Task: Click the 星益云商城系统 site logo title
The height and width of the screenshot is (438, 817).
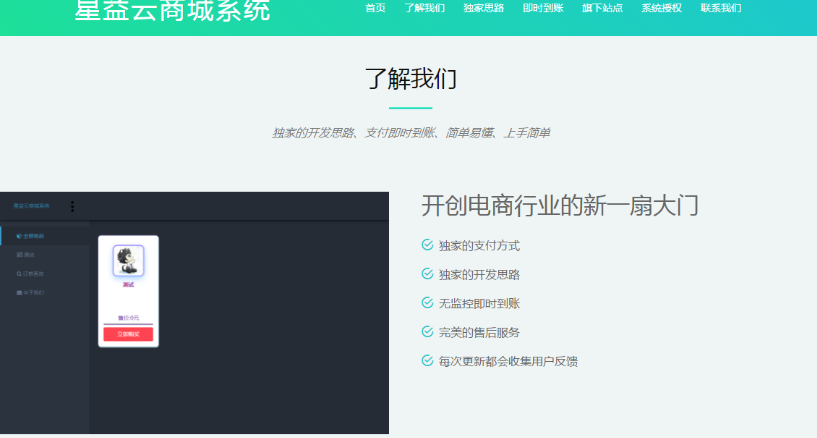Action: click(172, 10)
